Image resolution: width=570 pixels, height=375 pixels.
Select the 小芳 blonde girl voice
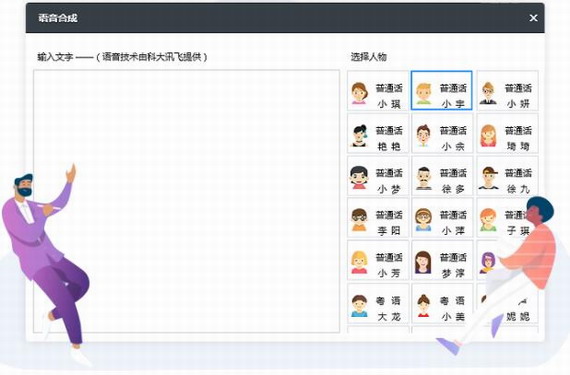[378, 260]
